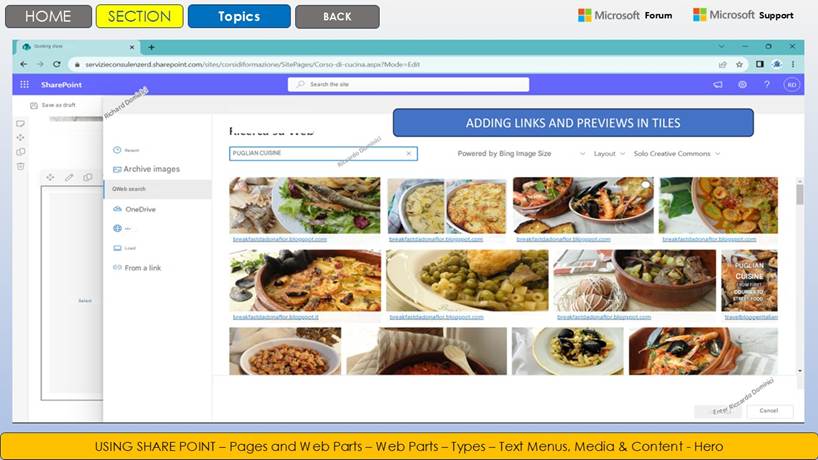Open the Layout dropdown
818x460 pixels.
609,154
